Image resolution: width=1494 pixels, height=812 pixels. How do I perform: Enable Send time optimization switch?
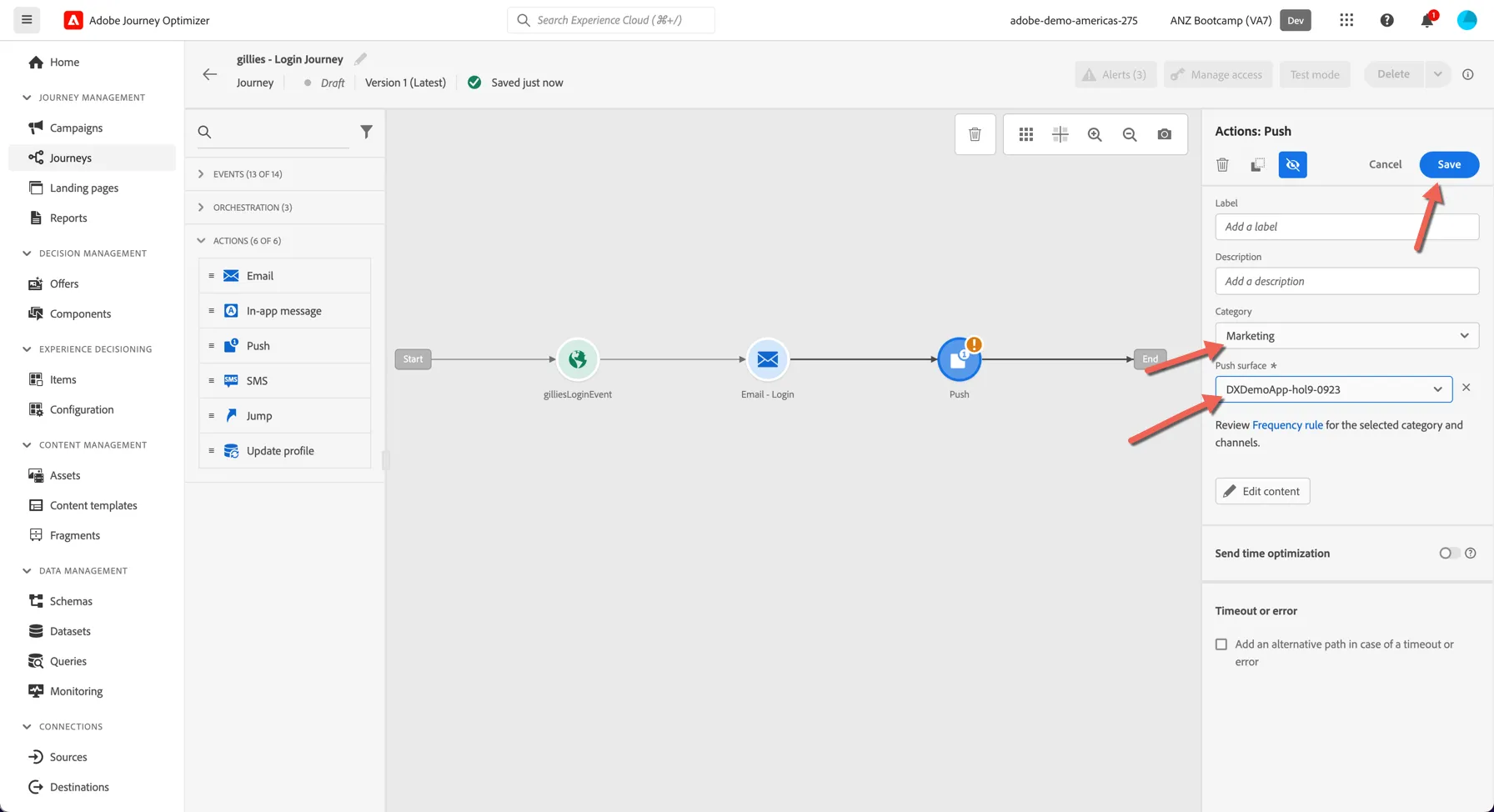tap(1449, 554)
